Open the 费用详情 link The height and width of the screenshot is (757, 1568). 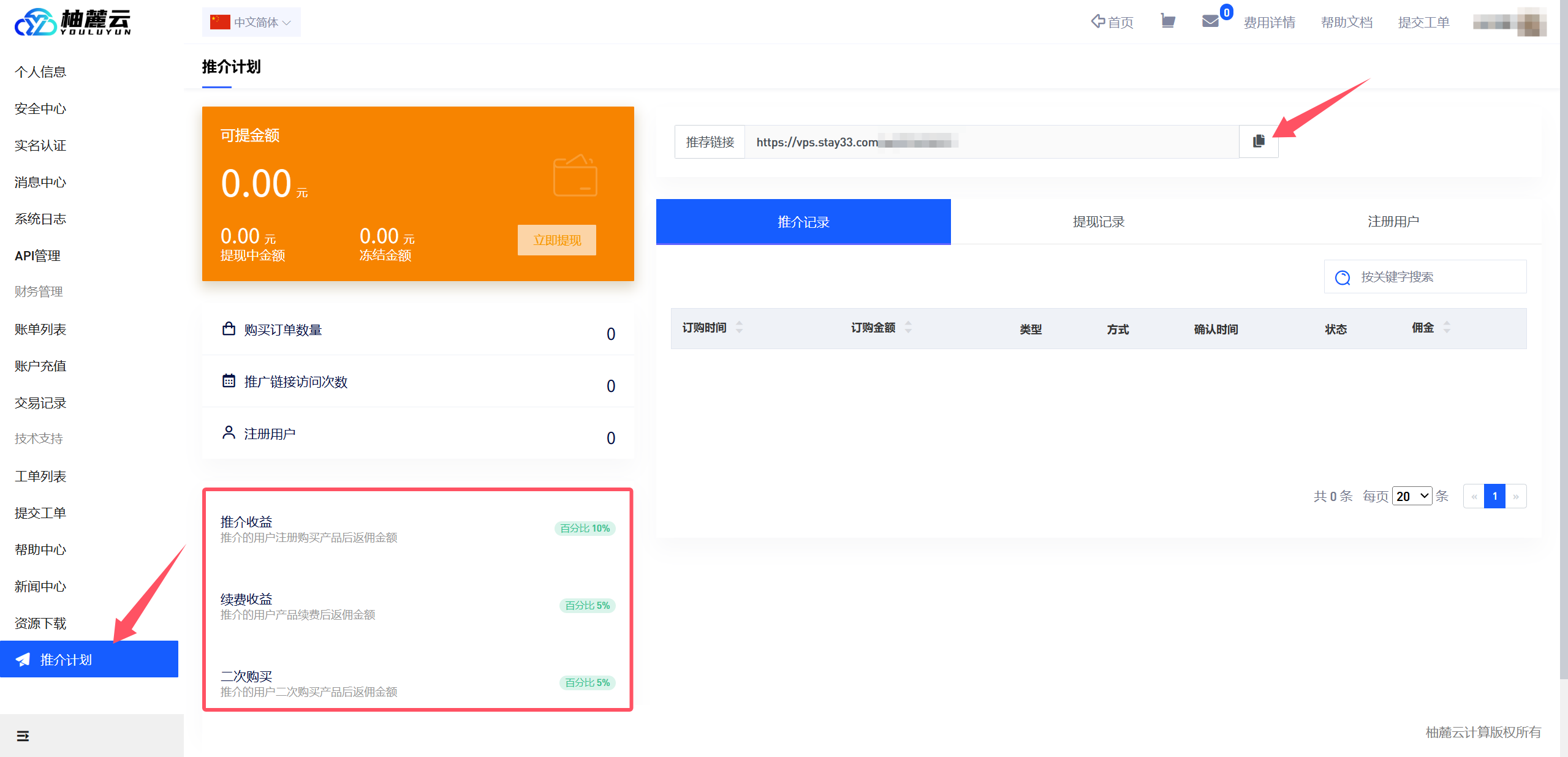(x=1269, y=23)
